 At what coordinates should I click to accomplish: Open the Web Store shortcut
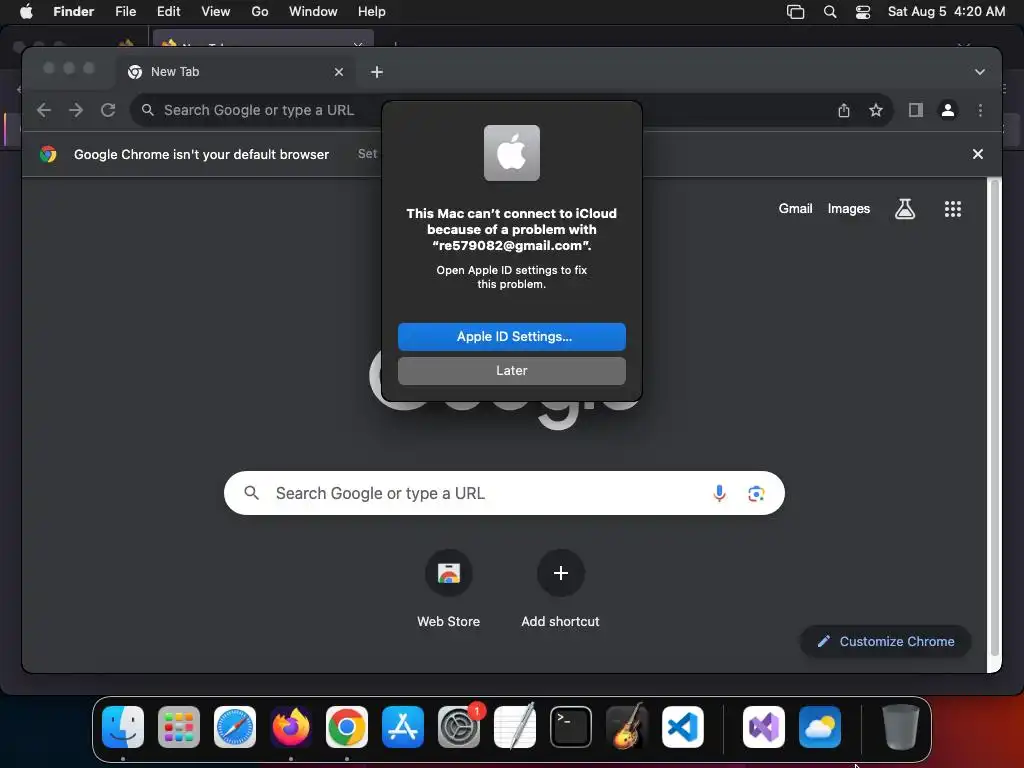coord(449,590)
